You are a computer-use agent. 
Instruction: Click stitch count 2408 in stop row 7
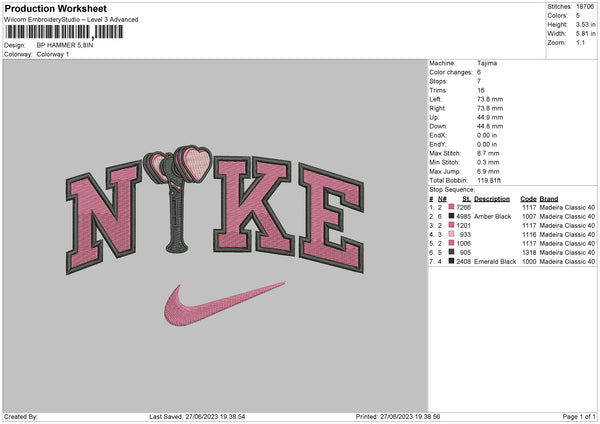tap(463, 261)
